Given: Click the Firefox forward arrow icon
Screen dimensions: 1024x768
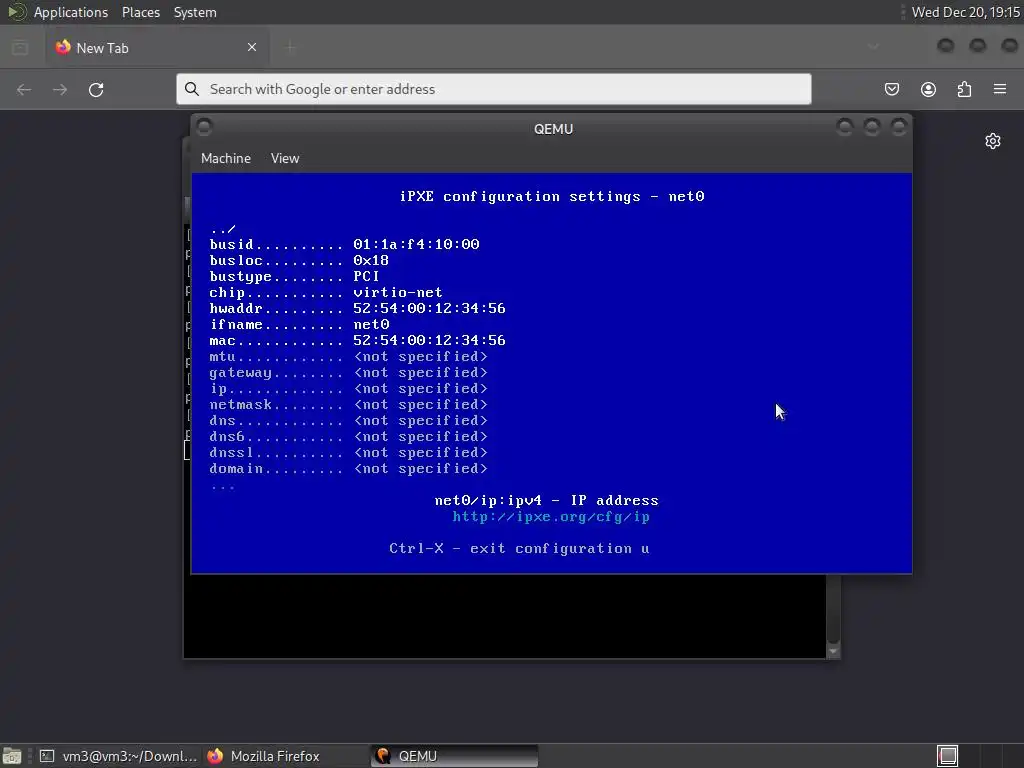Looking at the screenshot, I should pos(60,89).
